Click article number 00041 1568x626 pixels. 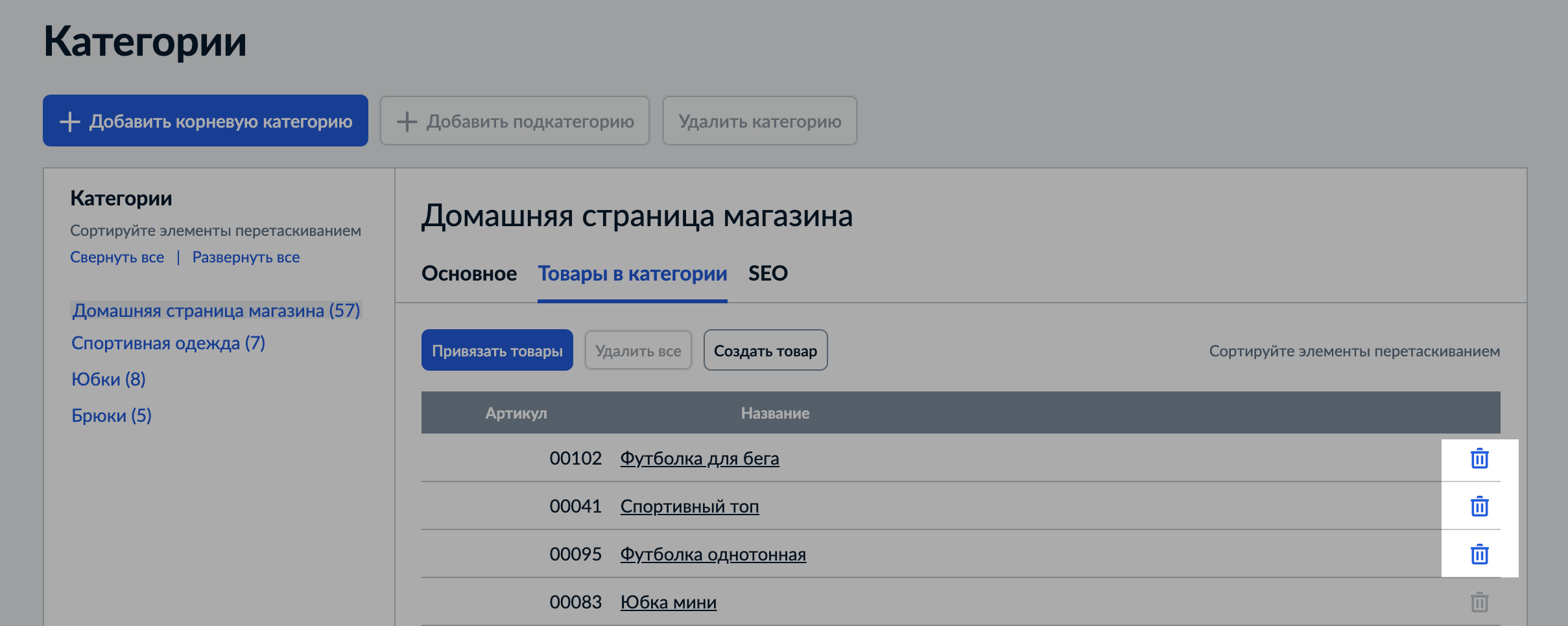[575, 506]
